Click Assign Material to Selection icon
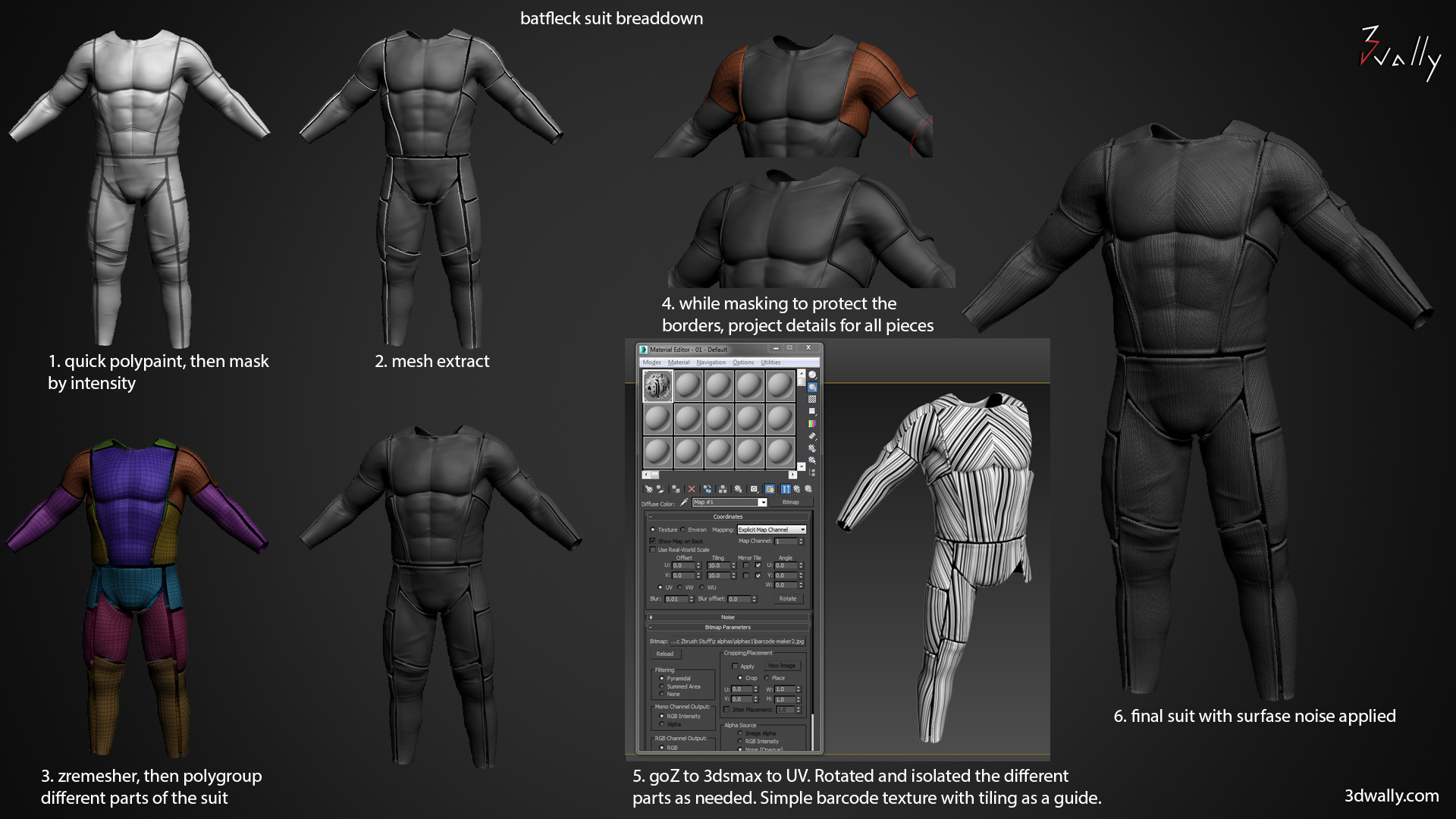The image size is (1456, 819). 676,489
